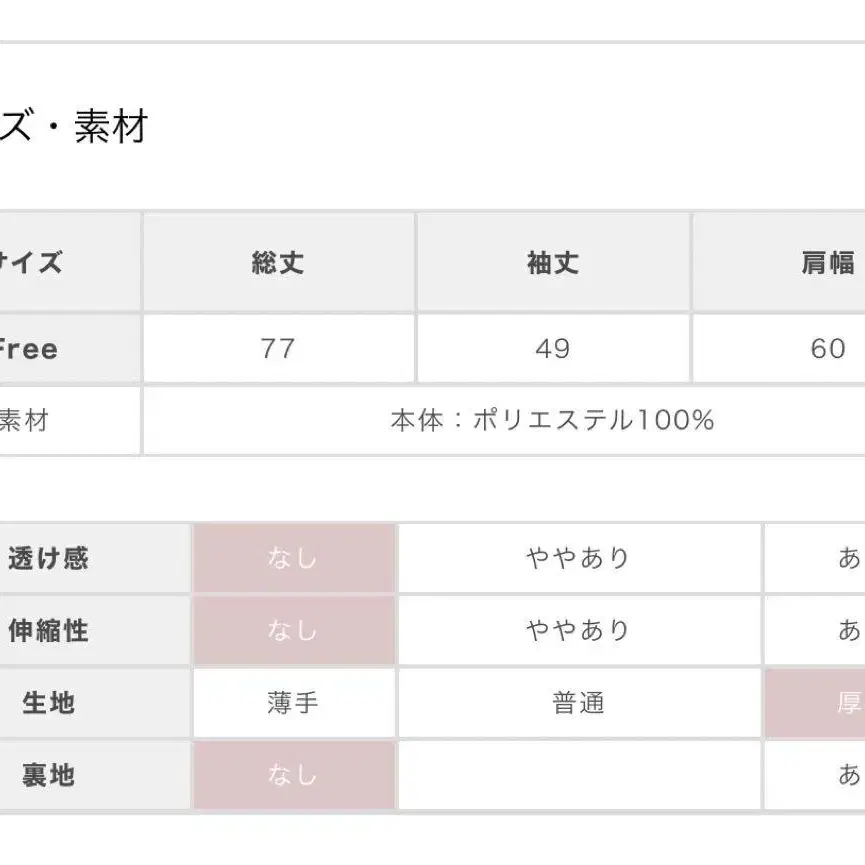Click the 袖丈 column header

553,263
